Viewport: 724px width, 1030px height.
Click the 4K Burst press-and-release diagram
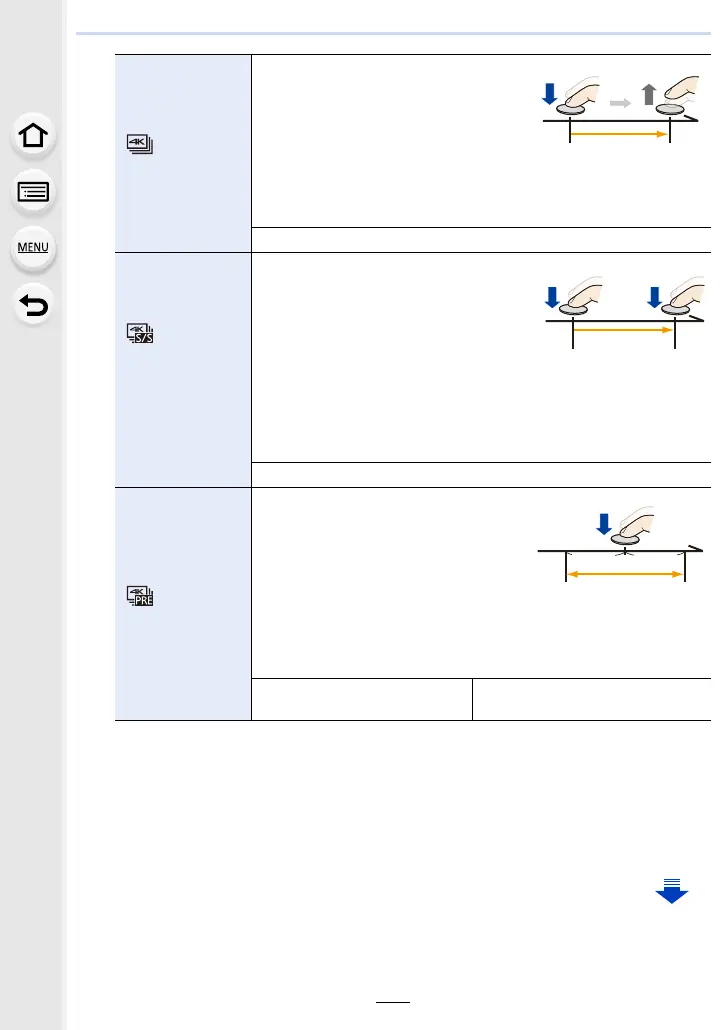coord(620,109)
